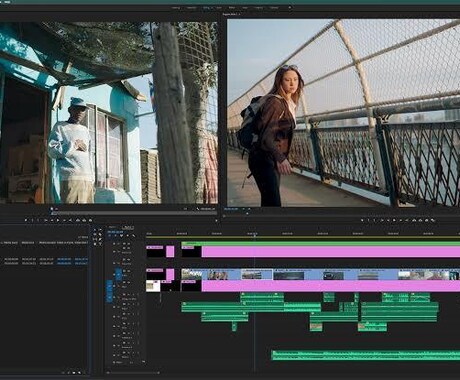Switch to the Graphics workspace tab
The width and height of the screenshot is (460, 380).
tap(258, 8)
